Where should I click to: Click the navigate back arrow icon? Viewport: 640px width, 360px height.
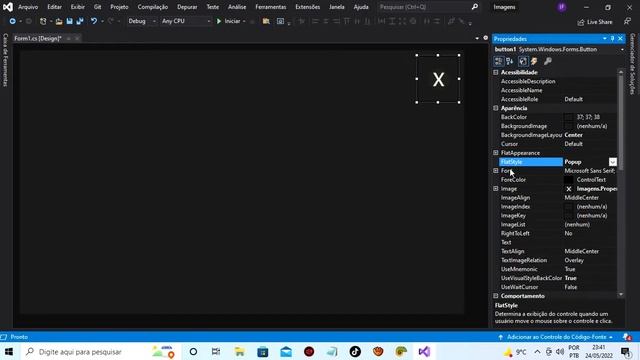tap(13, 21)
